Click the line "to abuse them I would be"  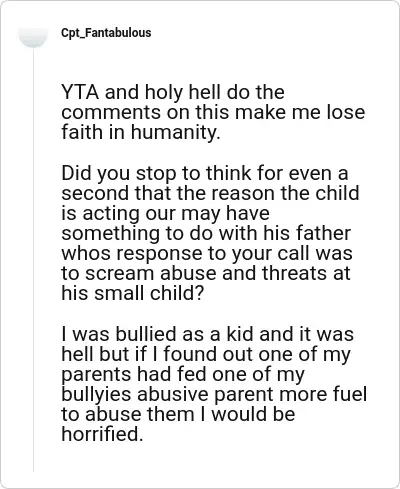(x=178, y=414)
